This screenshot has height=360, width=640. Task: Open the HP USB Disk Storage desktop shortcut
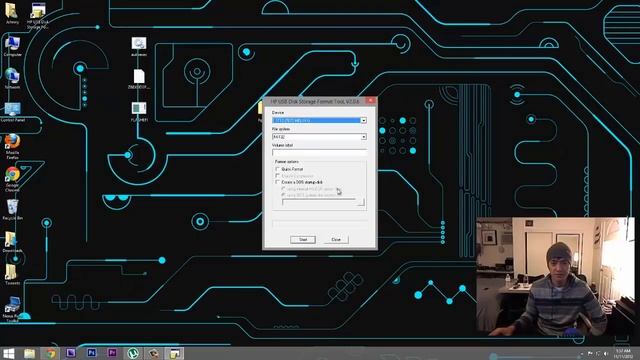click(38, 15)
